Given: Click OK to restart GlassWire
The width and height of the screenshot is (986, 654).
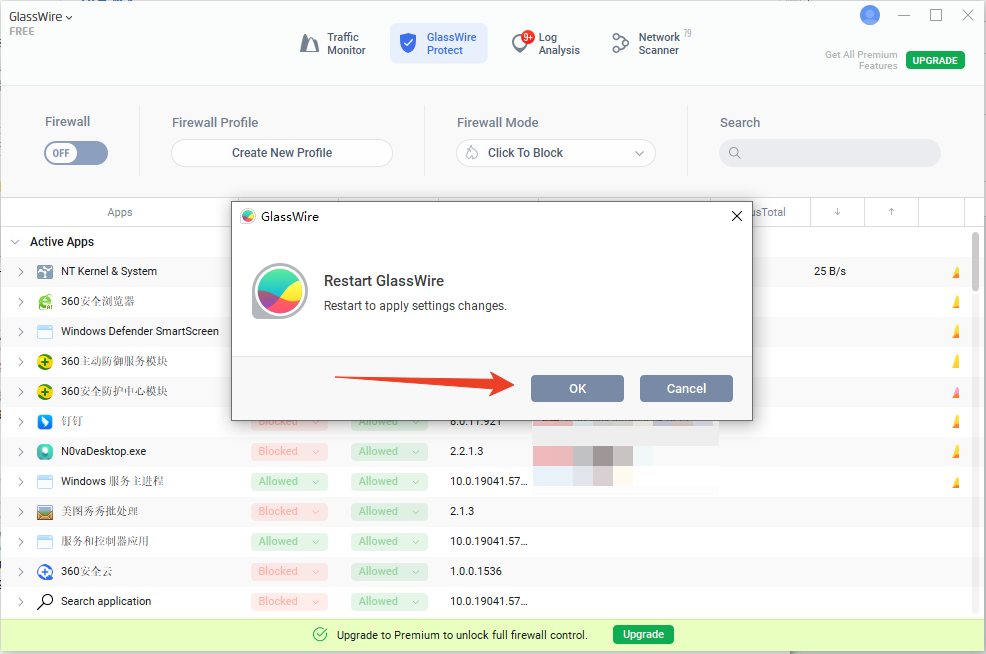Looking at the screenshot, I should [577, 389].
